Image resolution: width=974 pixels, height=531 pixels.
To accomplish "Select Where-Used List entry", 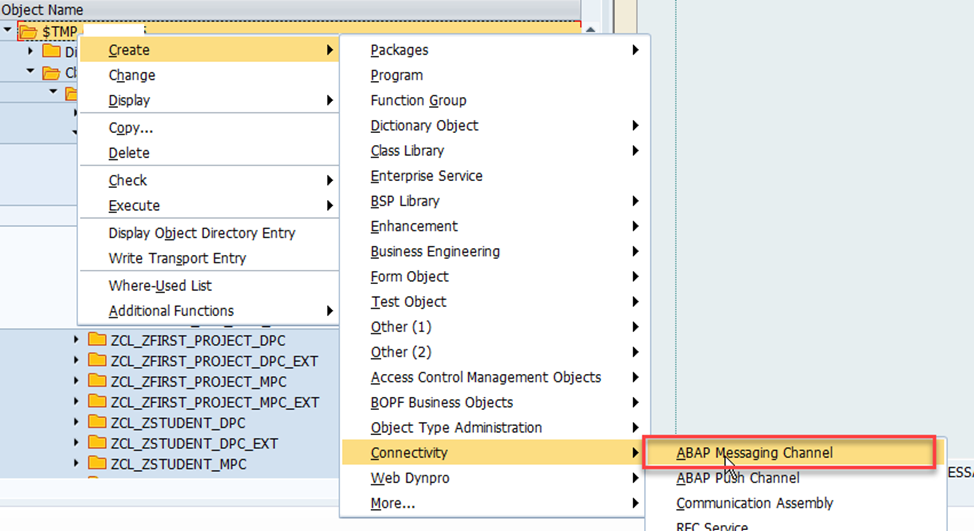I will 209,286.
